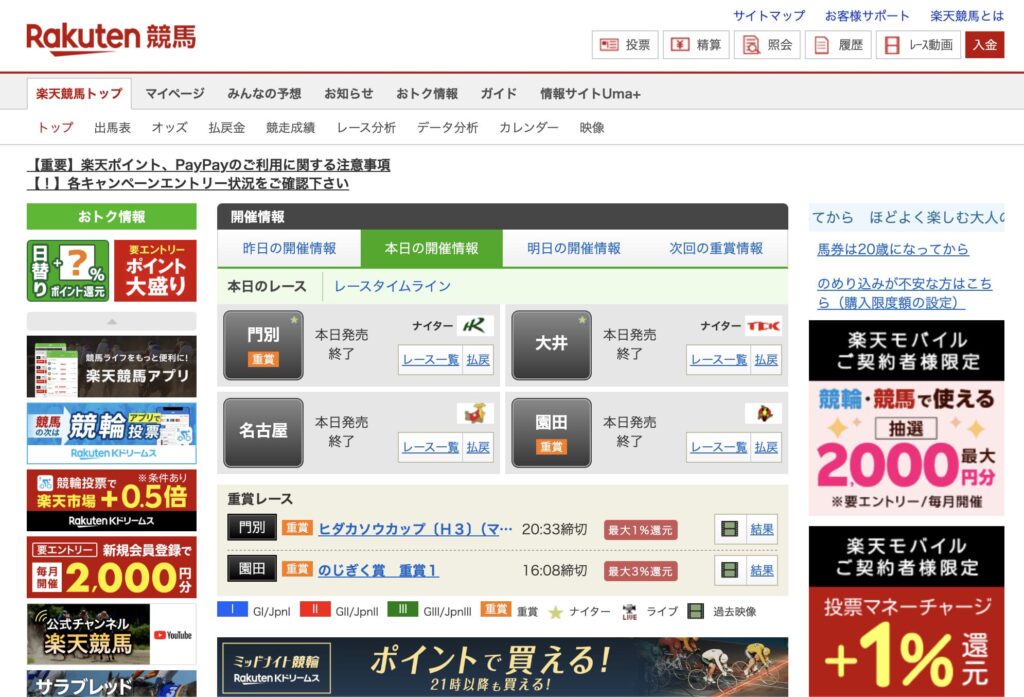Screen dimensions: 1024x697
Task: Play past video for のじぎく賞 race
Action: (729, 570)
